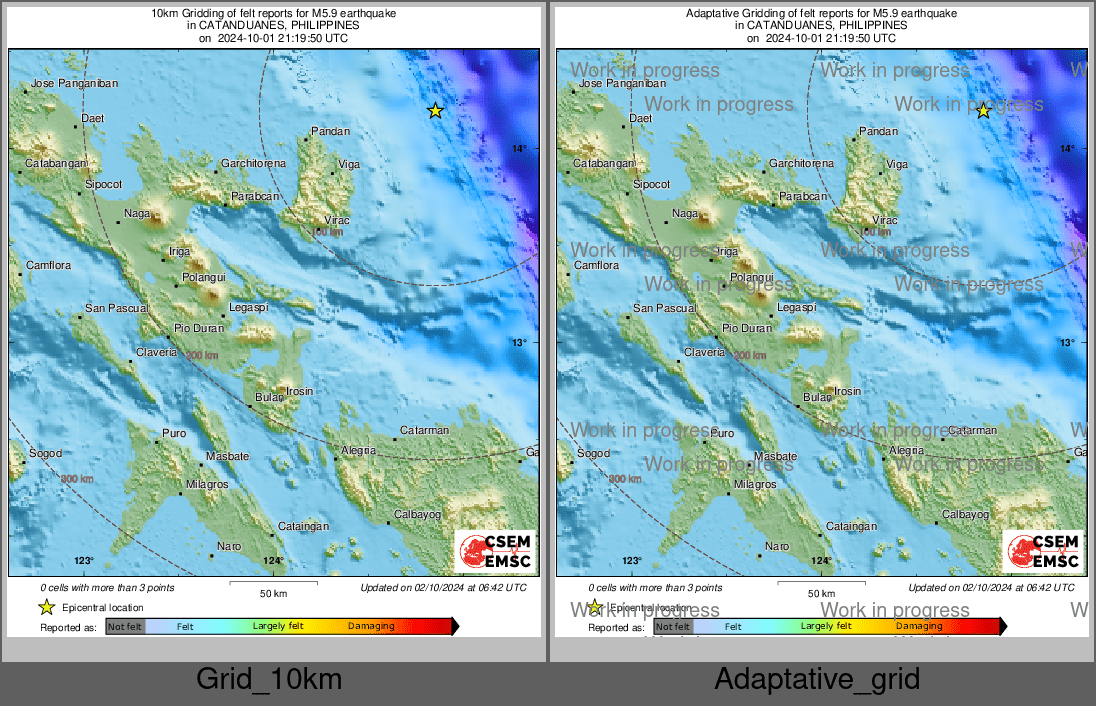Click the CSEM EMSC logo on the right map
Screen dimensions: 1096x706
click(x=1042, y=552)
